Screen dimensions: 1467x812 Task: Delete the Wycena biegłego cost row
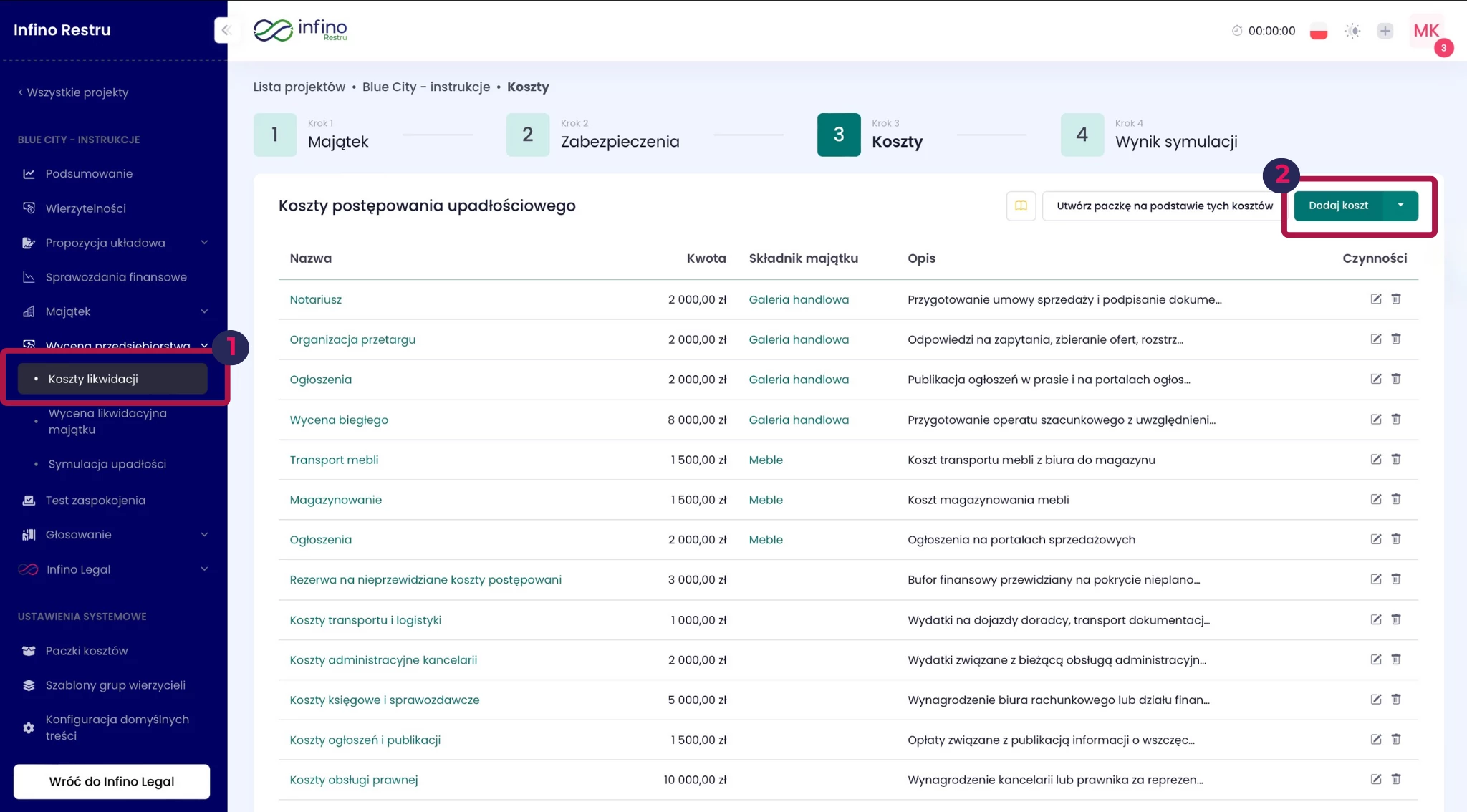tap(1395, 420)
